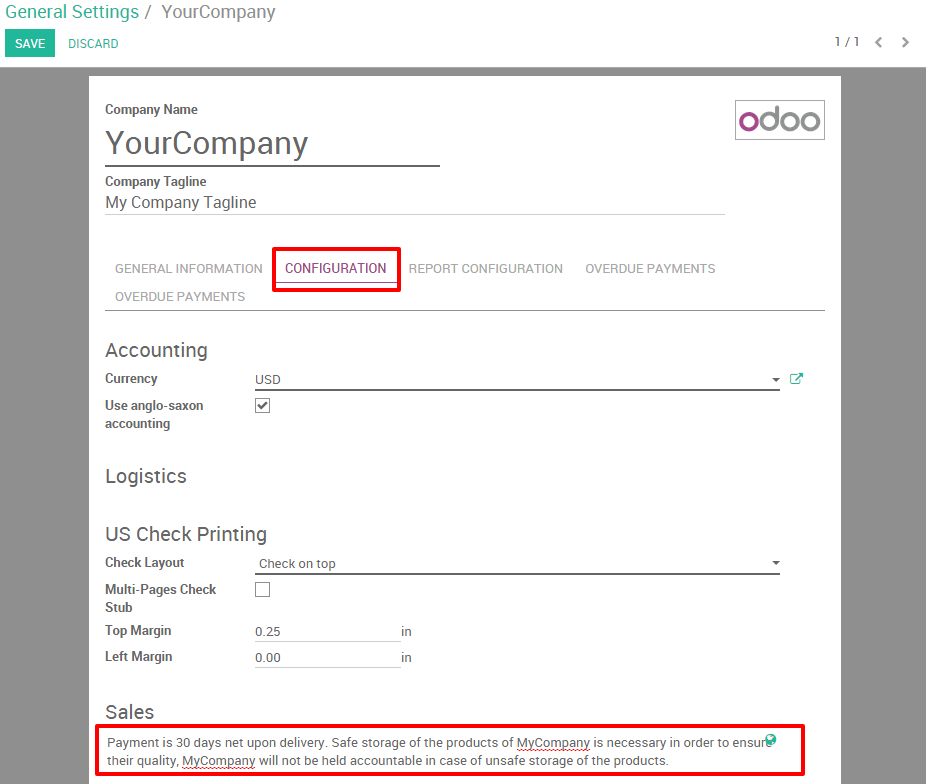Uncheck Use anglo-saxon accounting
Viewport: 926px width, 784px height.
click(263, 406)
